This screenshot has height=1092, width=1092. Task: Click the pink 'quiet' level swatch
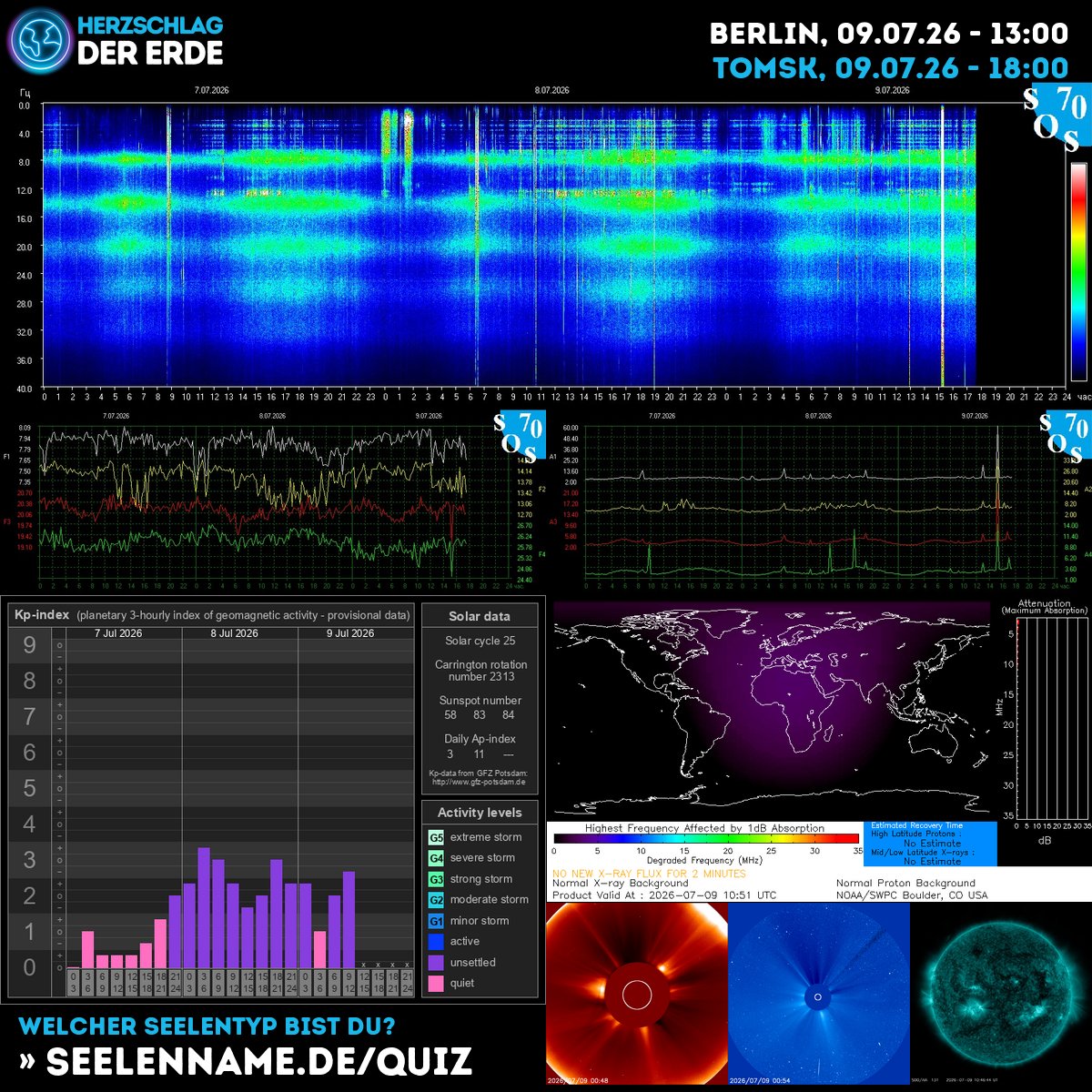coord(436,984)
